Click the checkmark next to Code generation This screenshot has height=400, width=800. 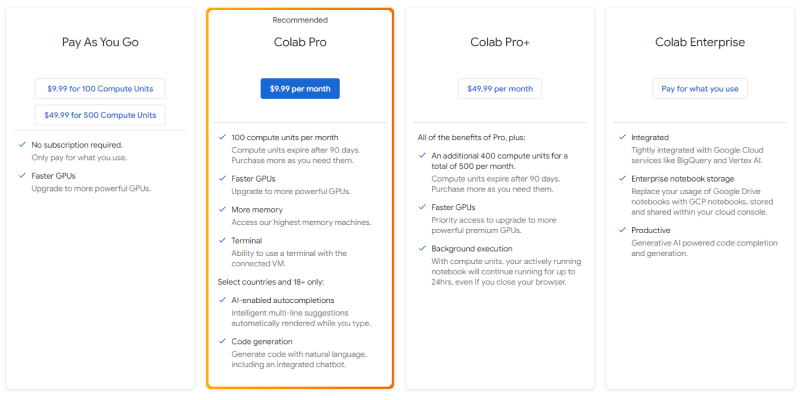tap(221, 341)
